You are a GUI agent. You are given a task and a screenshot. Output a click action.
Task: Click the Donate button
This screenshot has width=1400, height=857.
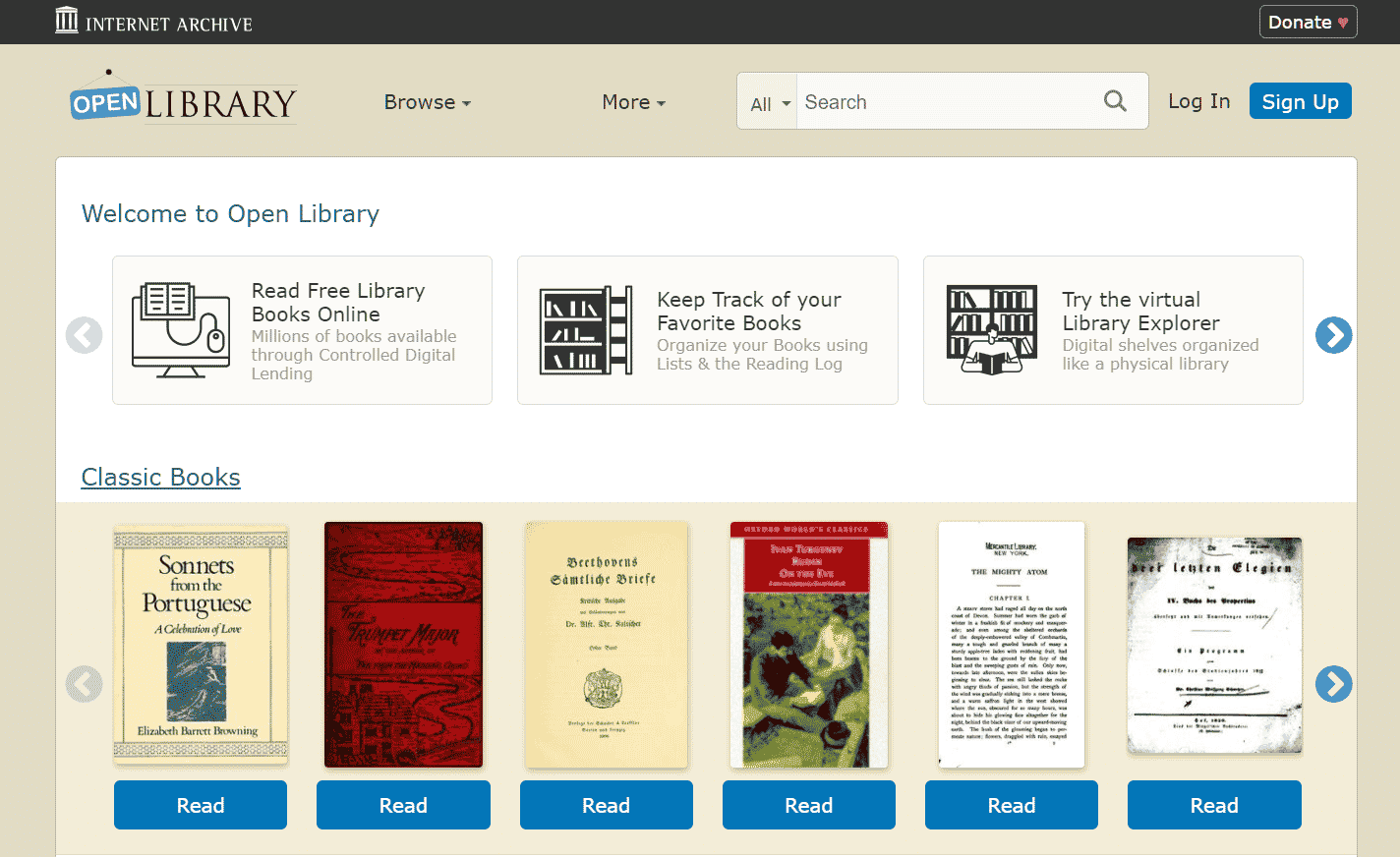(1308, 21)
